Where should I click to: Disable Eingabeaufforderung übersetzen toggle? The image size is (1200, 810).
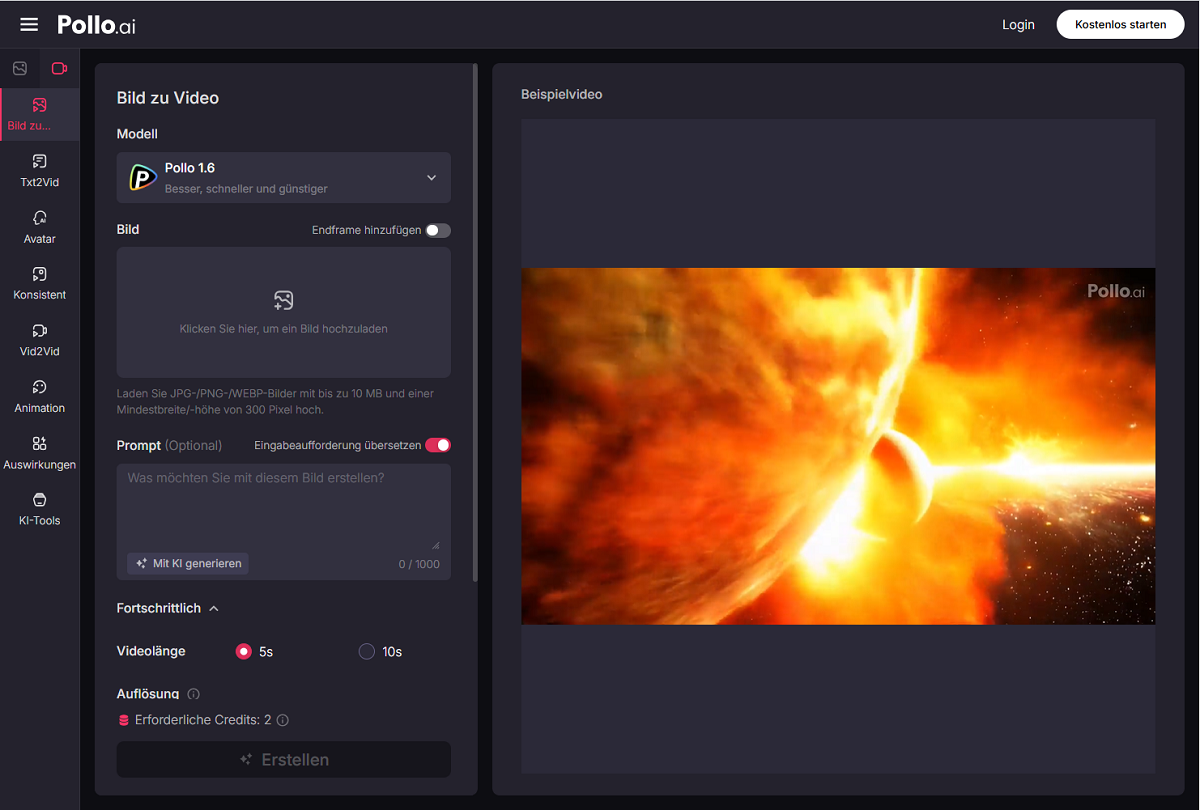coord(437,445)
